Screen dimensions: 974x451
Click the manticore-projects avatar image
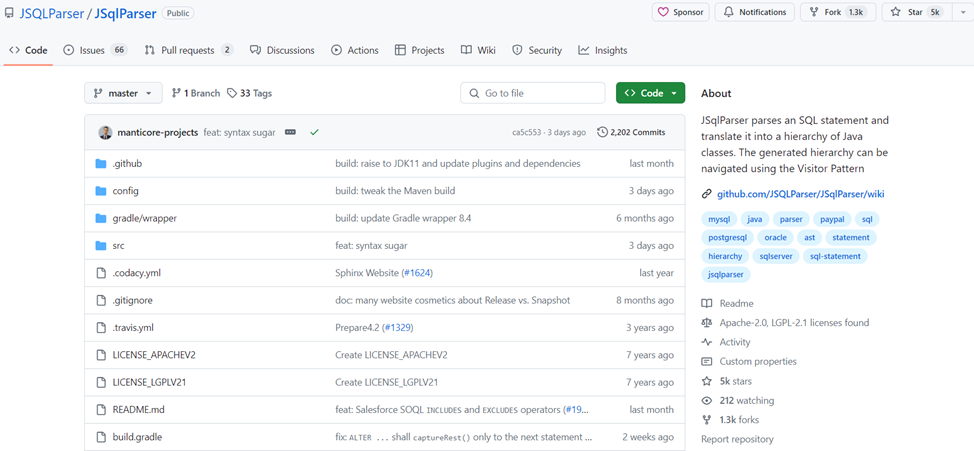click(x=105, y=132)
